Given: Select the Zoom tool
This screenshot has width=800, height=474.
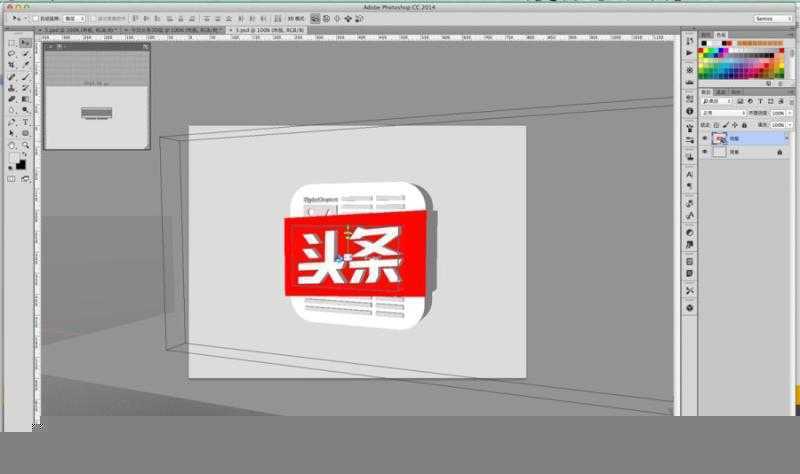Looking at the screenshot, I should point(25,145).
